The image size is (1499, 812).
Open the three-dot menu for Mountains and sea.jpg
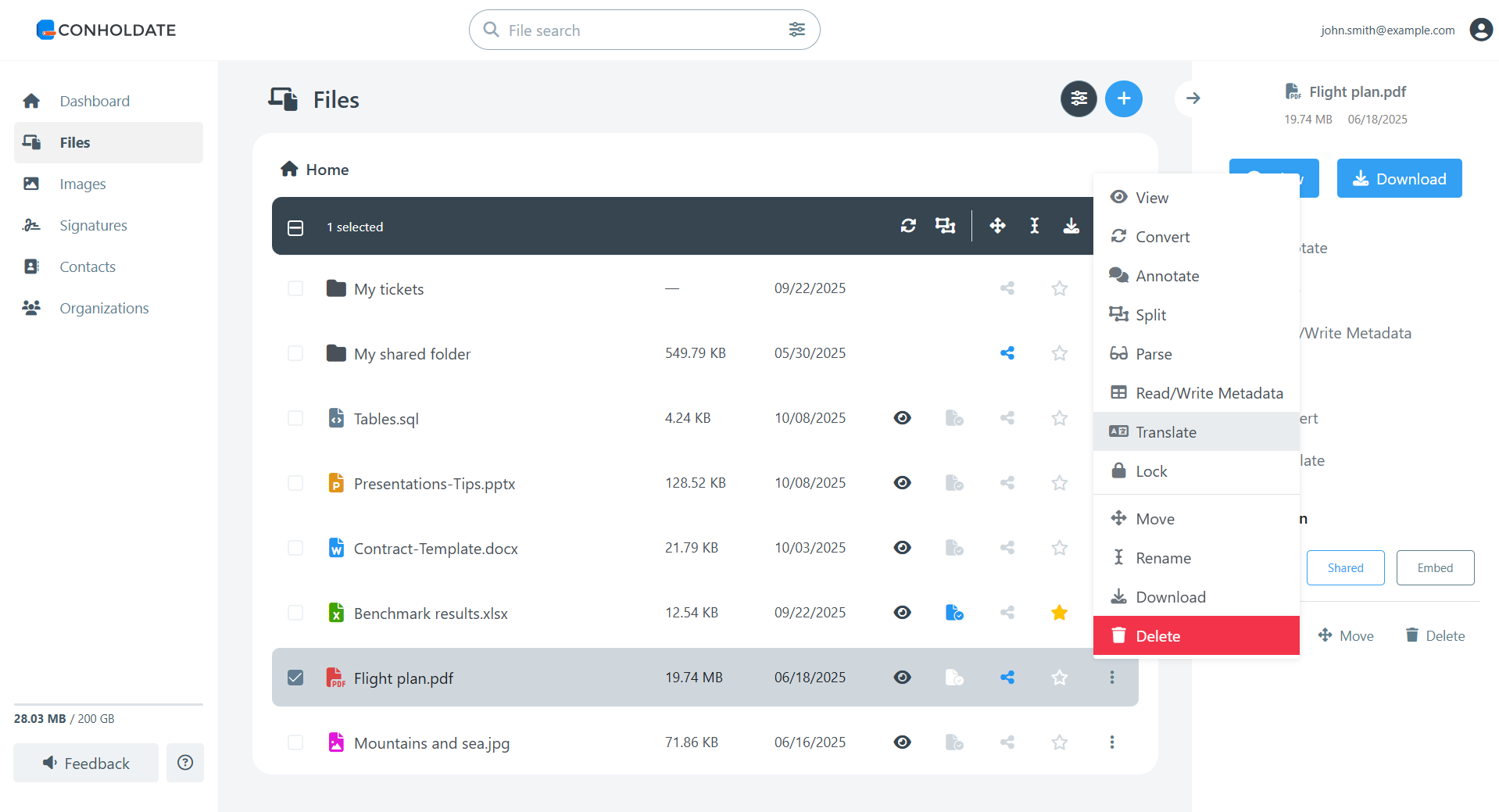(x=1111, y=742)
